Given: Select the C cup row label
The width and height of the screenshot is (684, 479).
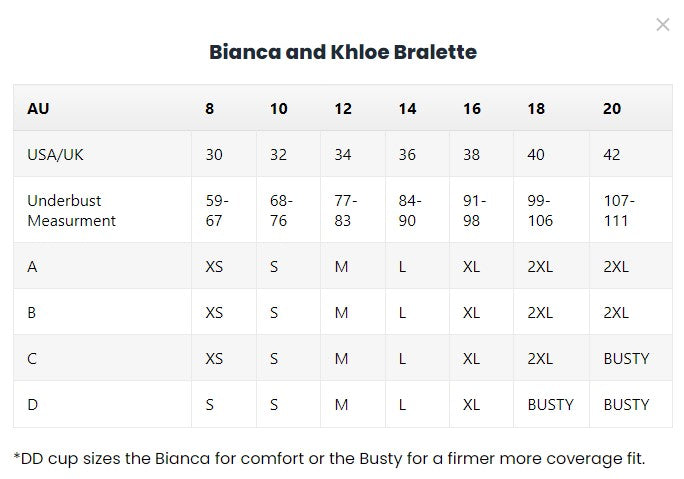Looking at the screenshot, I should coord(32,358).
